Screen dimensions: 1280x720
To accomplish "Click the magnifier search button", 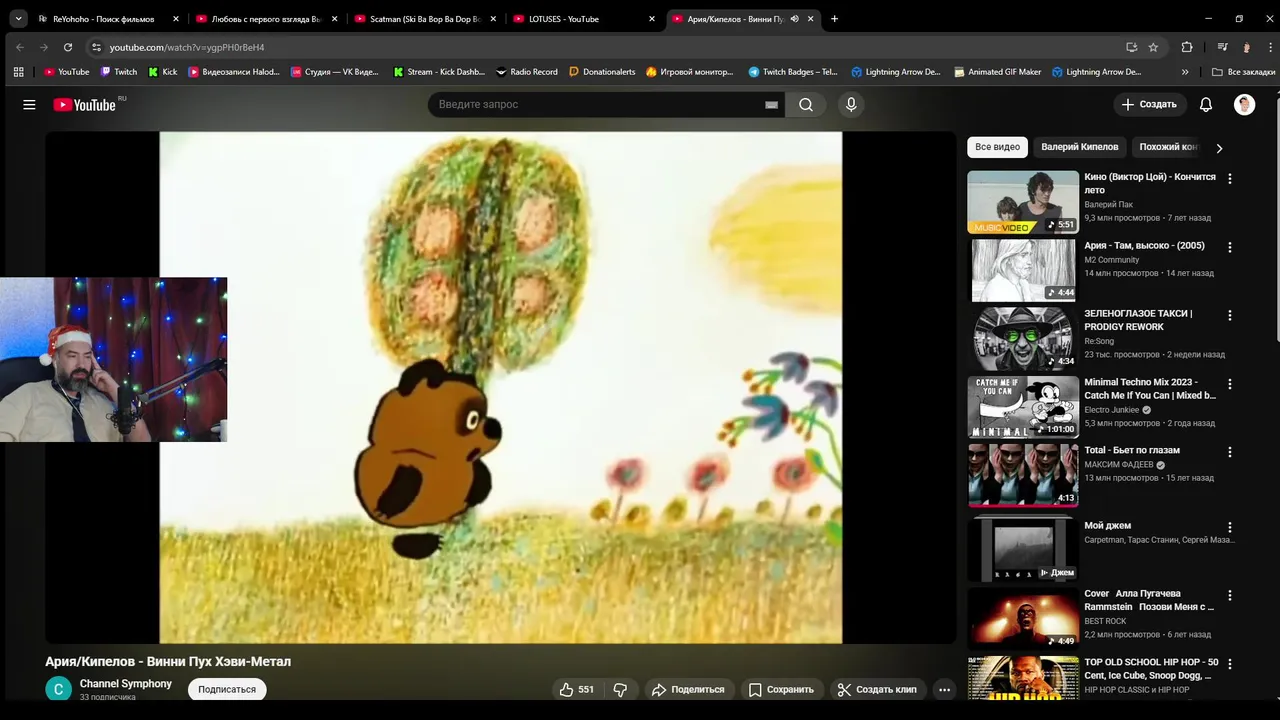I will (805, 104).
